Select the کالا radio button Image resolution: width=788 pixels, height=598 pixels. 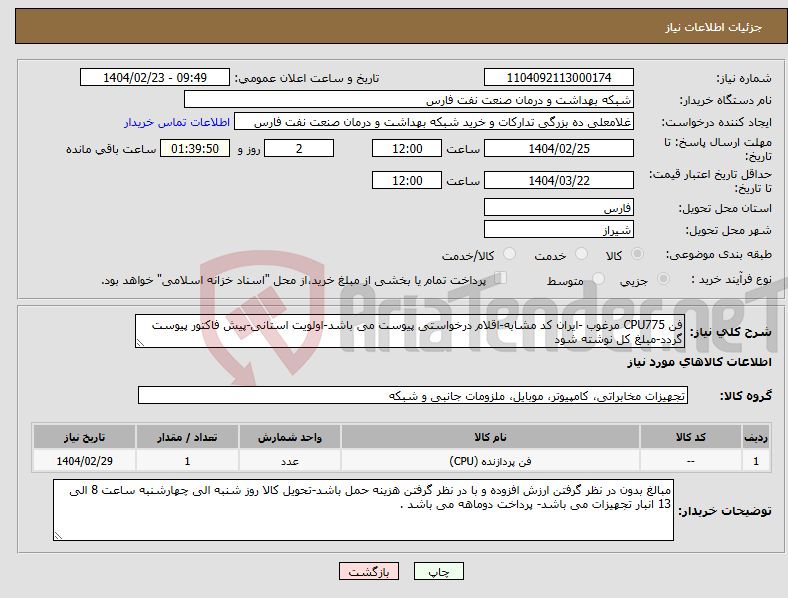click(637, 254)
